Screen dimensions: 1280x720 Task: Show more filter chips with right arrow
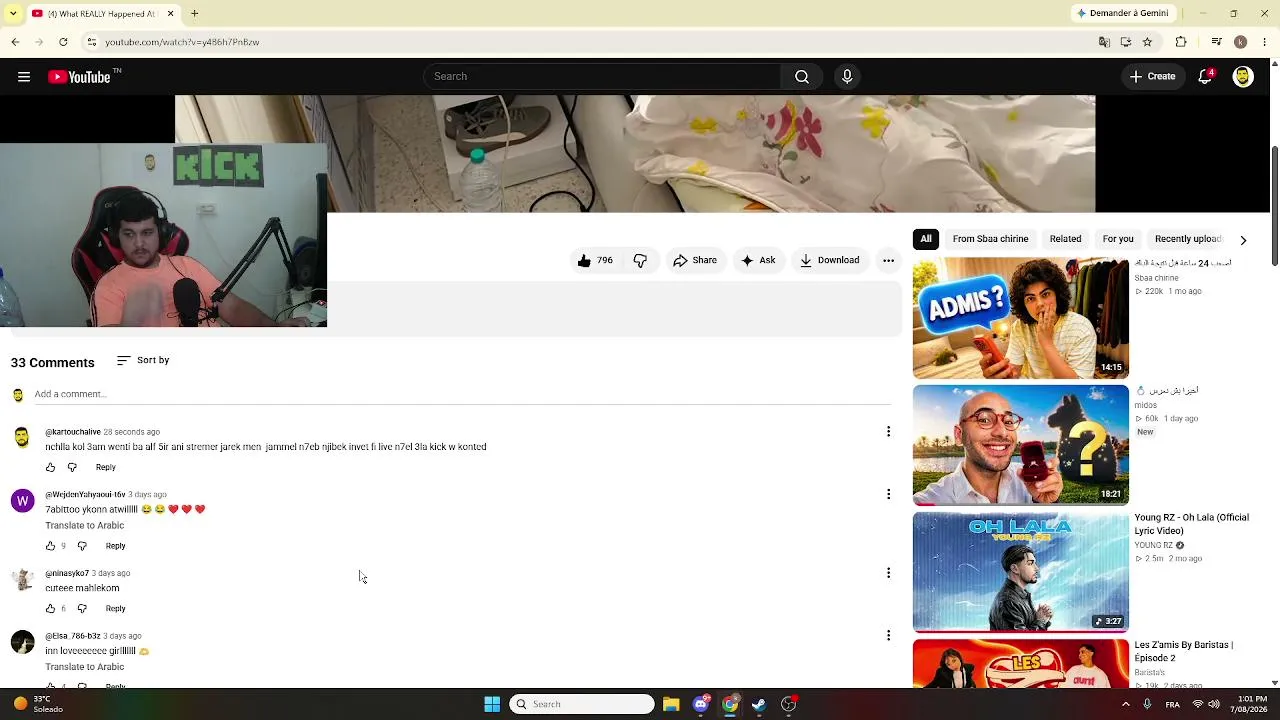(x=1243, y=240)
